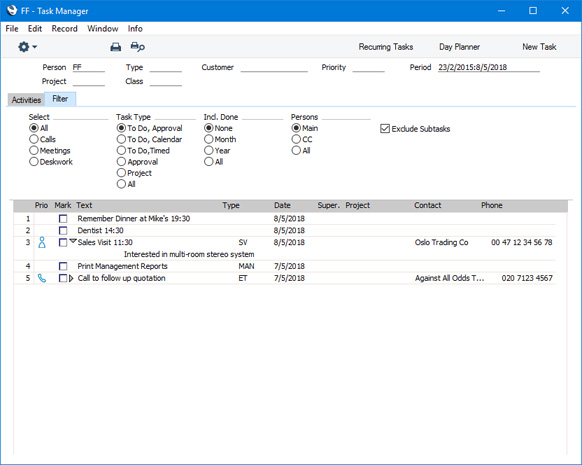Click the print preview icon
This screenshot has width=582, height=465.
point(137,47)
